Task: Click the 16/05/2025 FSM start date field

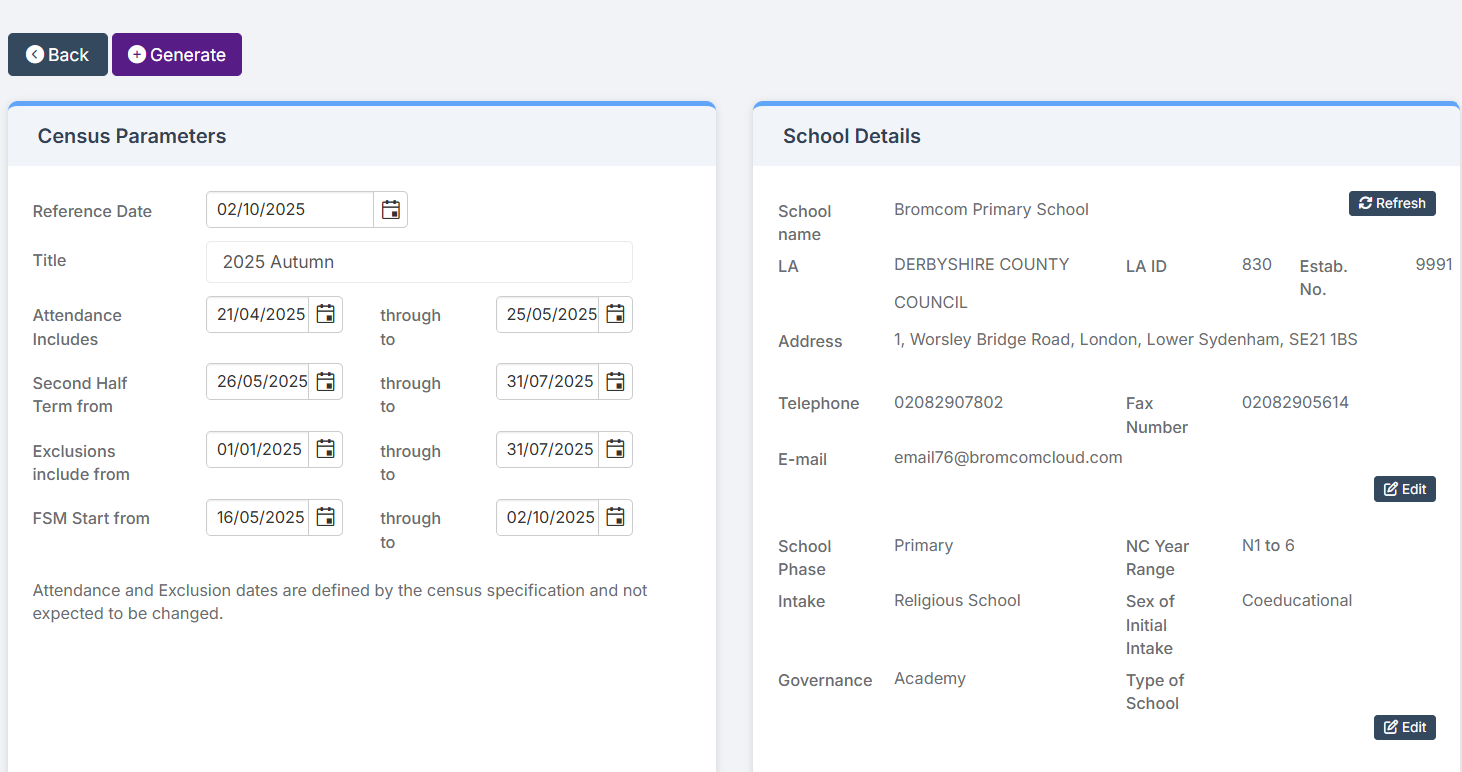Action: (260, 518)
